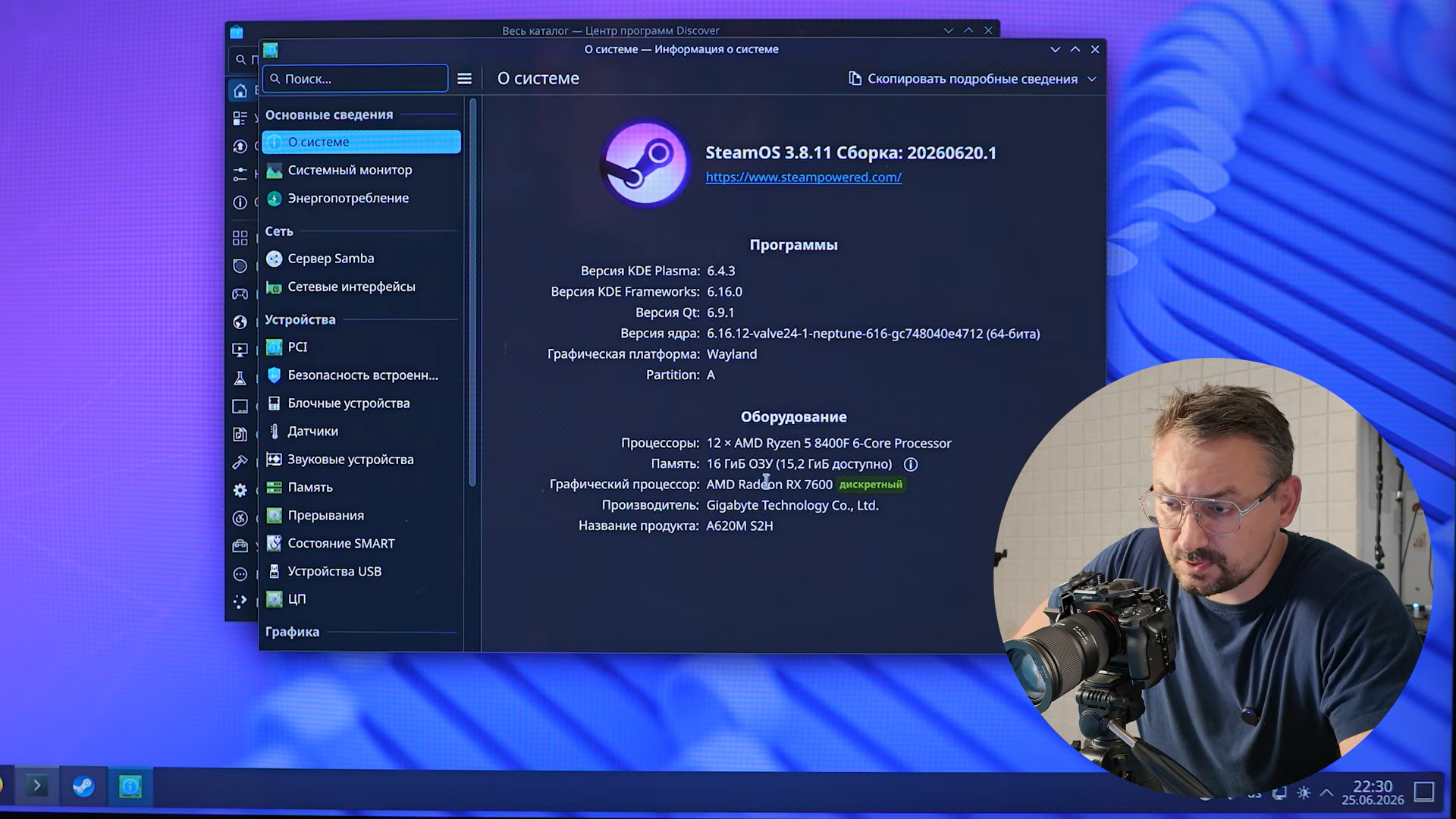Click the sidebar vertical scrollbar
This screenshot has width=1456, height=819.
pyautogui.click(x=472, y=293)
